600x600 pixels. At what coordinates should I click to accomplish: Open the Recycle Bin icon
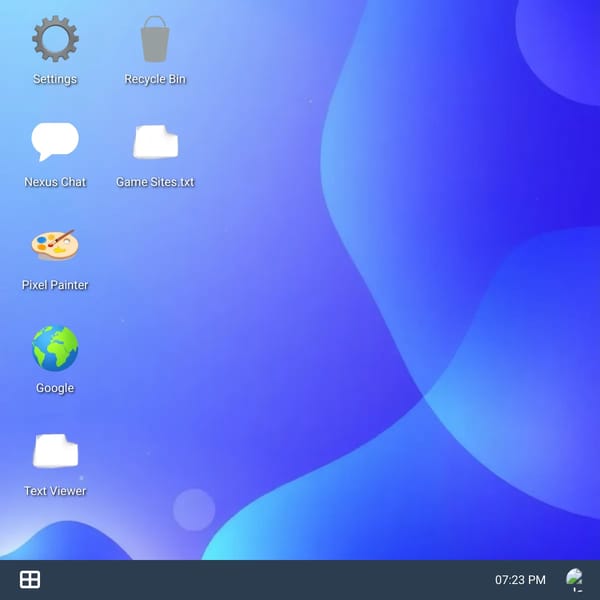pos(155,39)
